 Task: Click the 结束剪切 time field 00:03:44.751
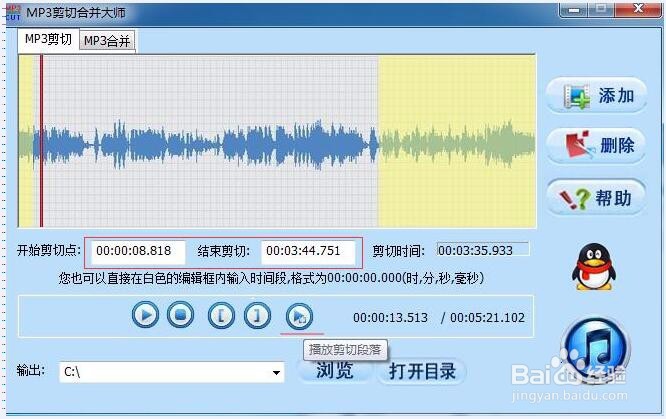coord(308,251)
